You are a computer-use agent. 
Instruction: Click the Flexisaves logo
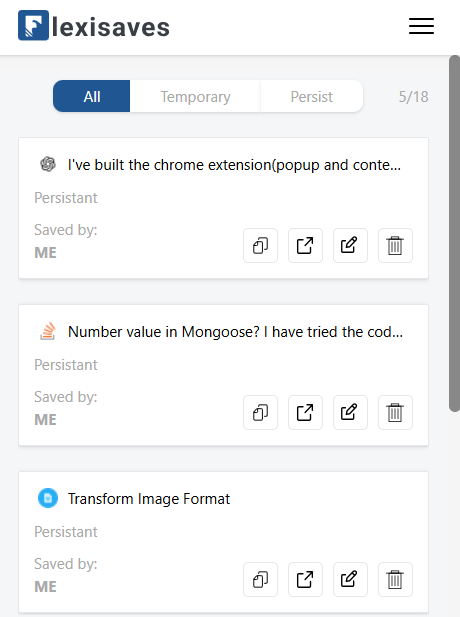click(94, 26)
